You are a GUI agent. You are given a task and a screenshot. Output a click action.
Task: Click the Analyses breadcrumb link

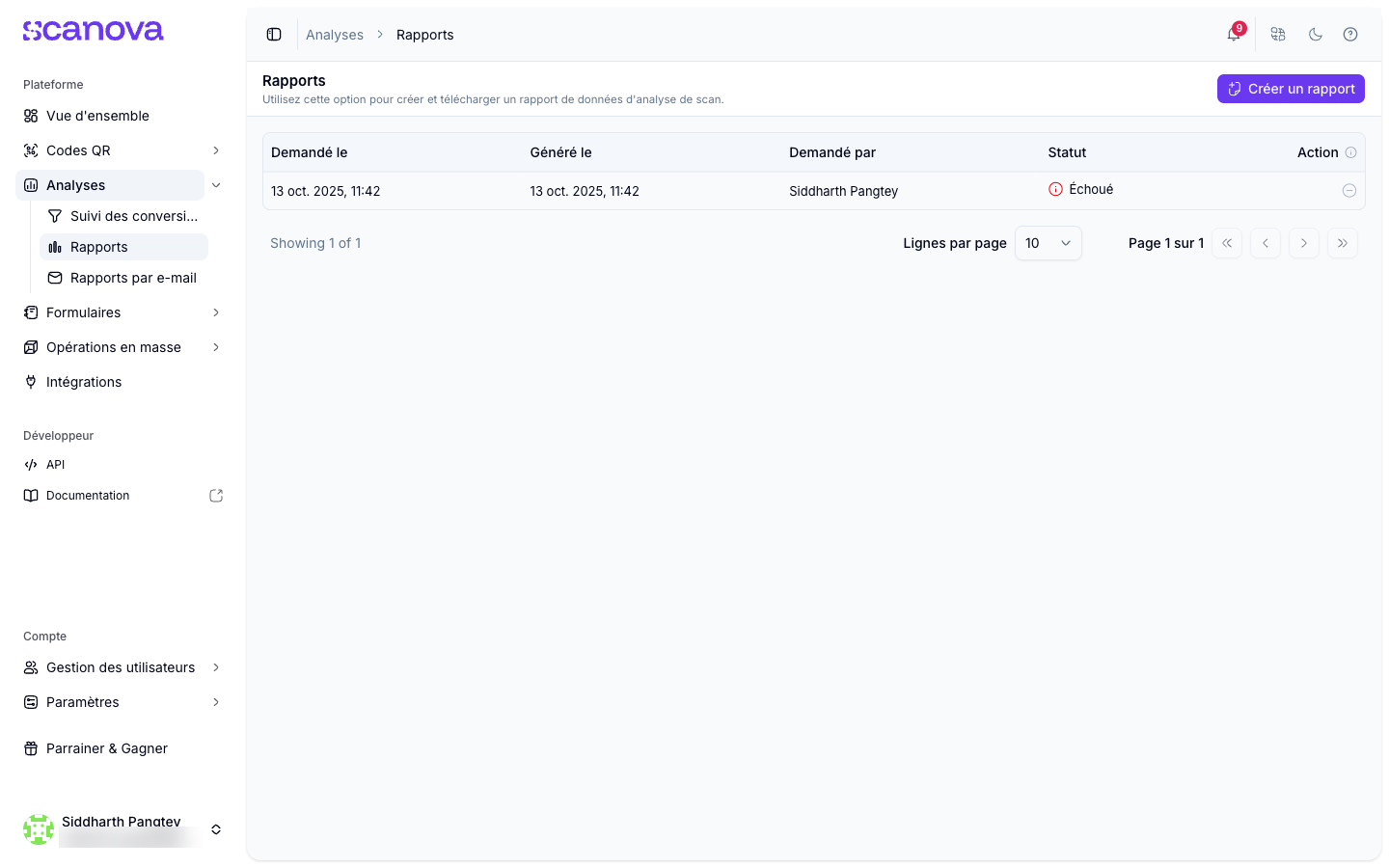(335, 35)
